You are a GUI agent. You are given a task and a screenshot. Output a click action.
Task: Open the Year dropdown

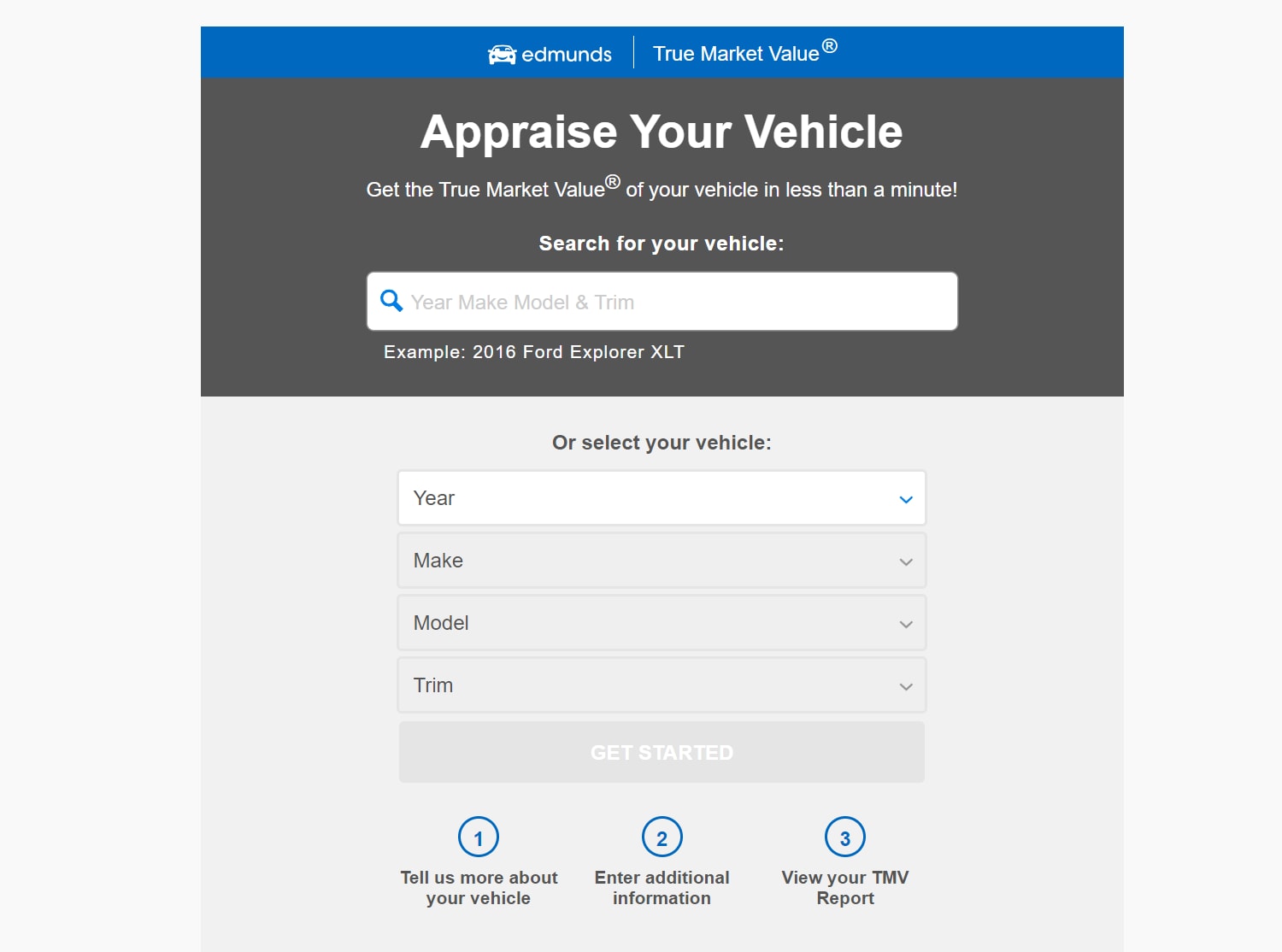pos(662,498)
